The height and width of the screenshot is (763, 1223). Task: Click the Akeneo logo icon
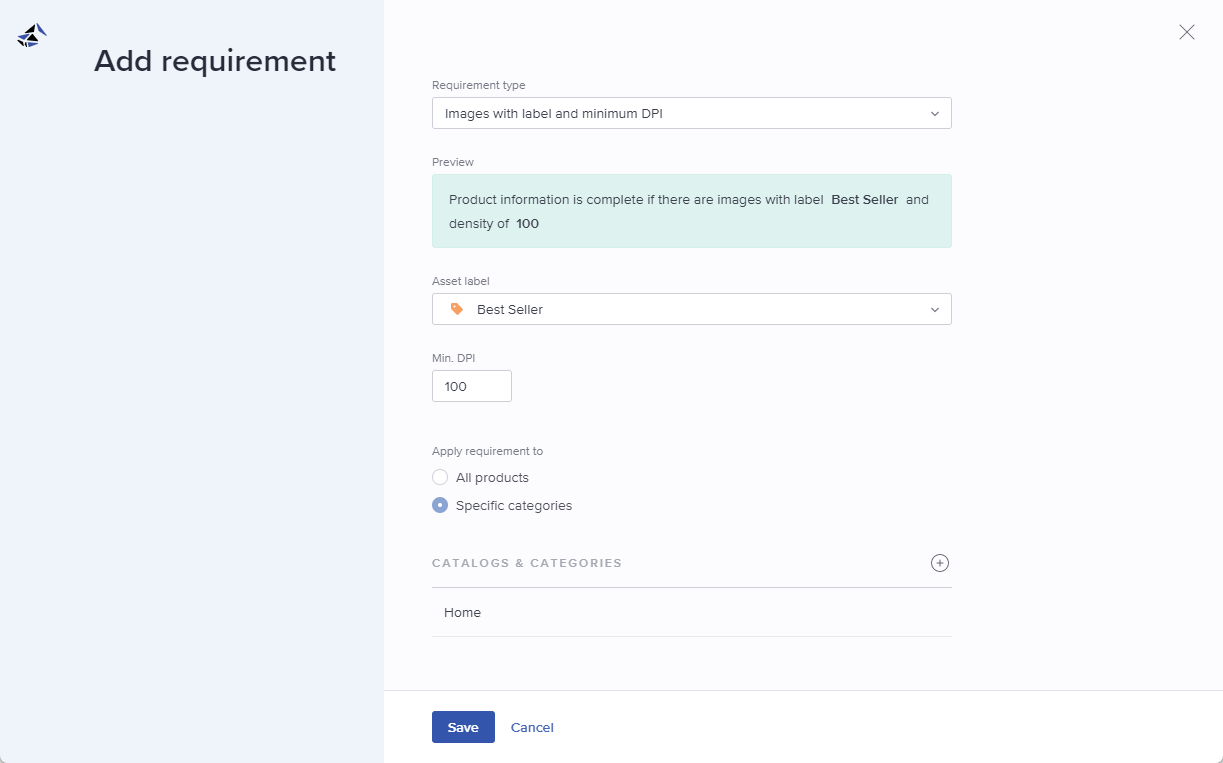[x=30, y=34]
